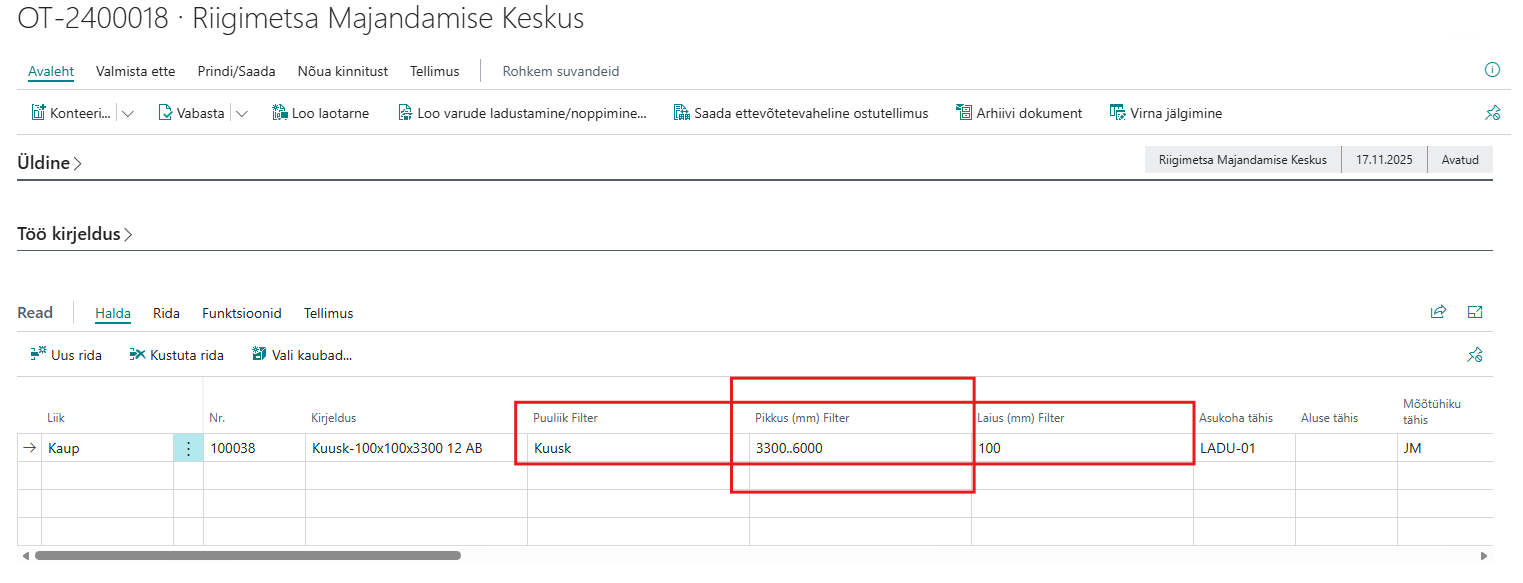Image resolution: width=1523 pixels, height=583 pixels.
Task: Switch to Funktsioonid tab in lines
Action: pos(241,313)
